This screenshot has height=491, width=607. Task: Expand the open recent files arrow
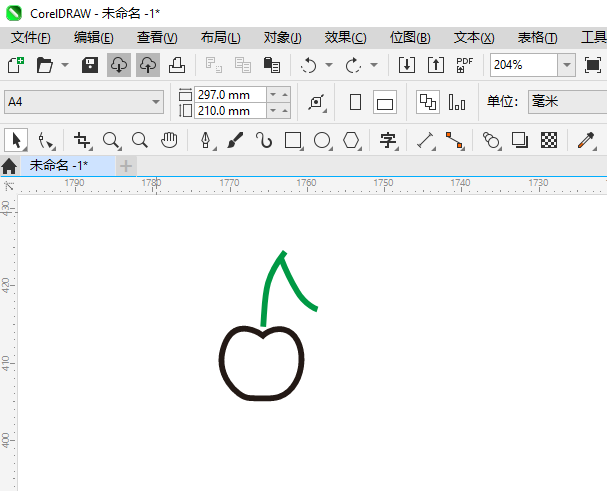click(65, 65)
